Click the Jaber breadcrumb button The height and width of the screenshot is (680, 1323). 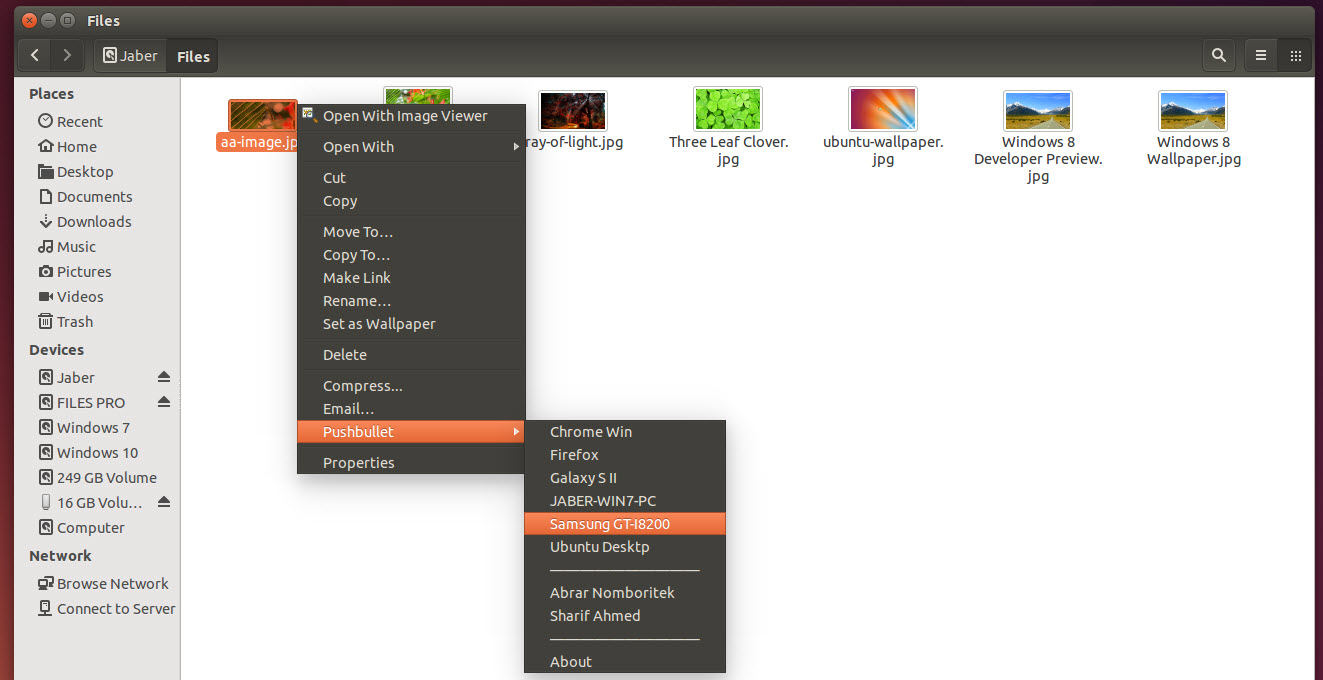[x=130, y=56]
